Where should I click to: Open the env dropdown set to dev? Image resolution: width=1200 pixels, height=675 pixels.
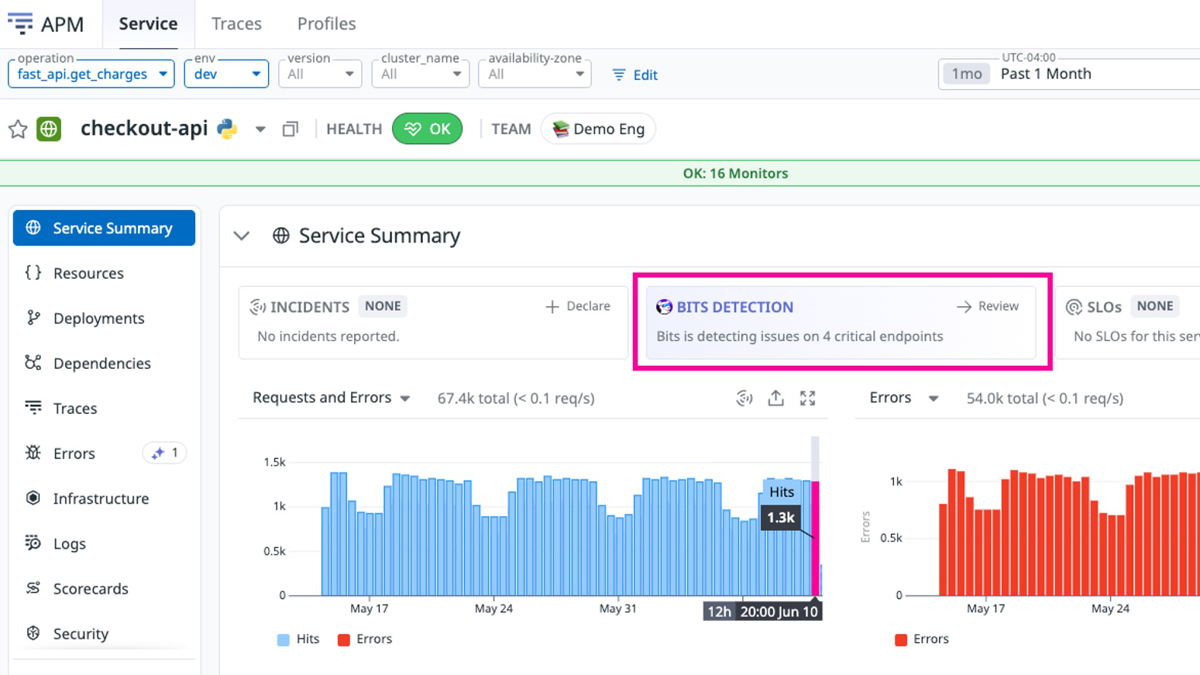click(x=226, y=74)
